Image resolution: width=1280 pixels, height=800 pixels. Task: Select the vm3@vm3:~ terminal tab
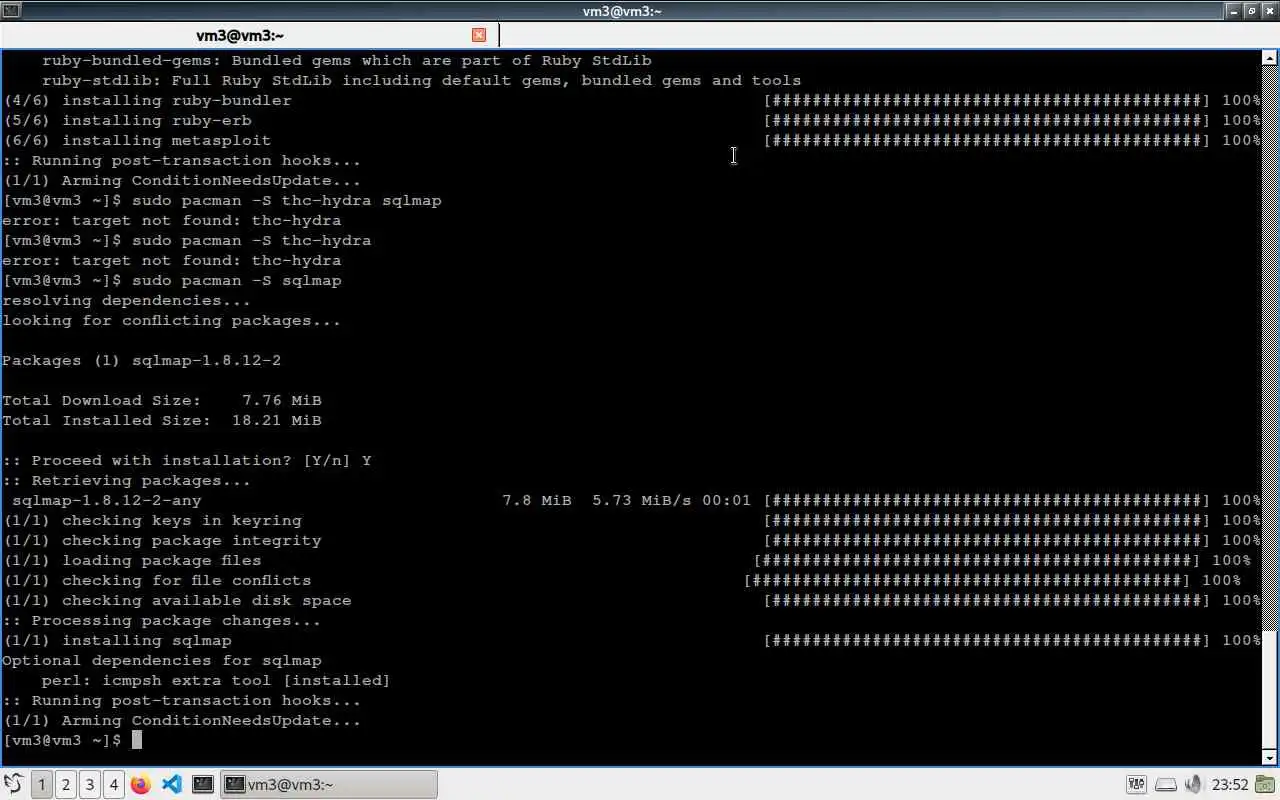tap(240, 35)
